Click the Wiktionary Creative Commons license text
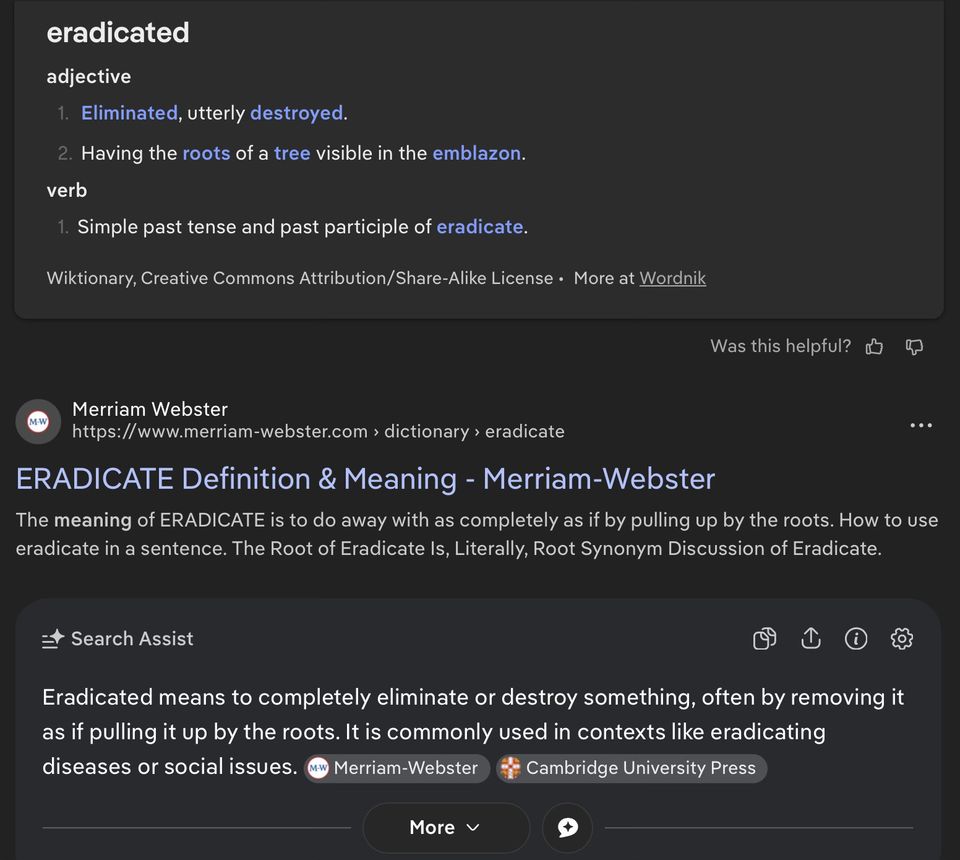Screen dimensions: 960x860 coord(300,279)
